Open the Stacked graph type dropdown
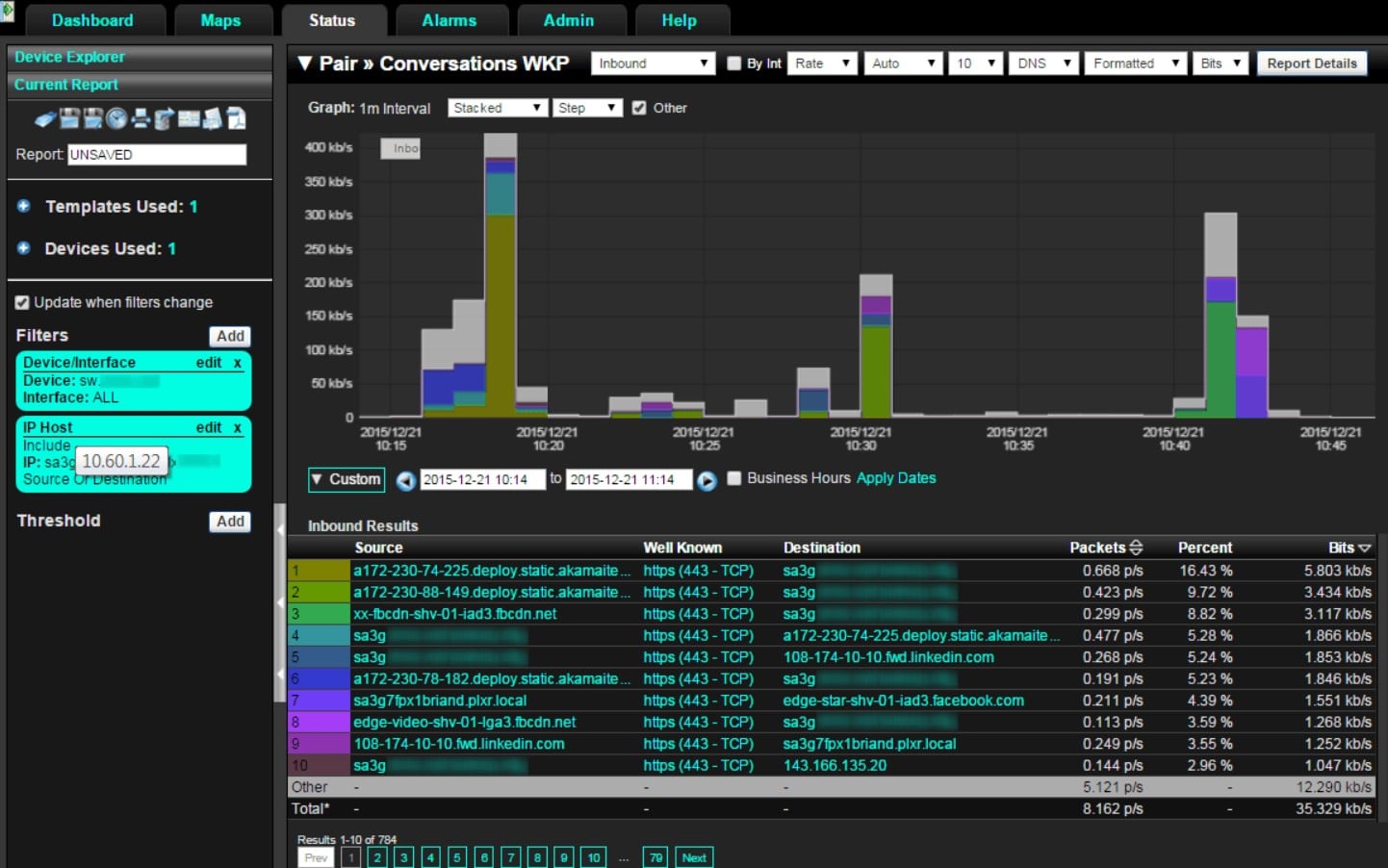This screenshot has width=1388, height=868. tap(498, 108)
